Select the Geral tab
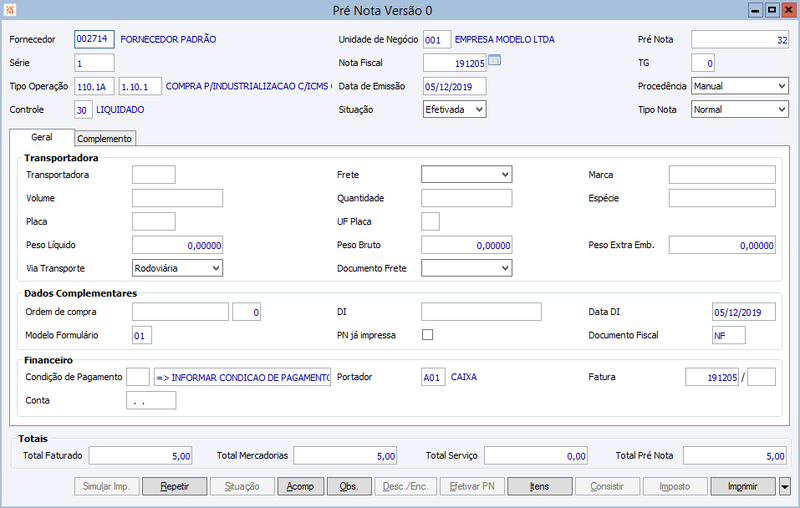 (42, 137)
